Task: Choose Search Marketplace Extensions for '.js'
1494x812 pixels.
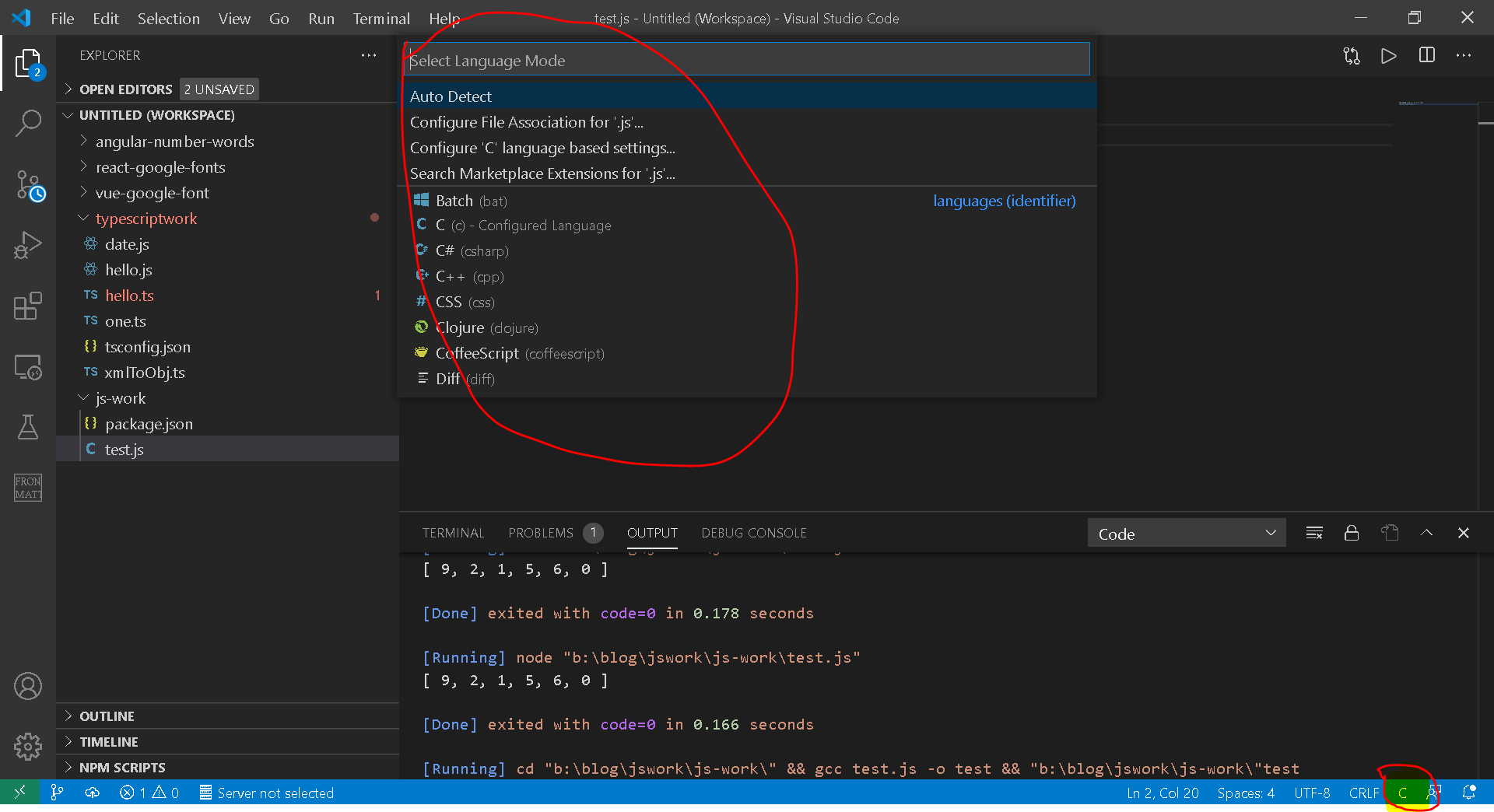Action: 747,173
